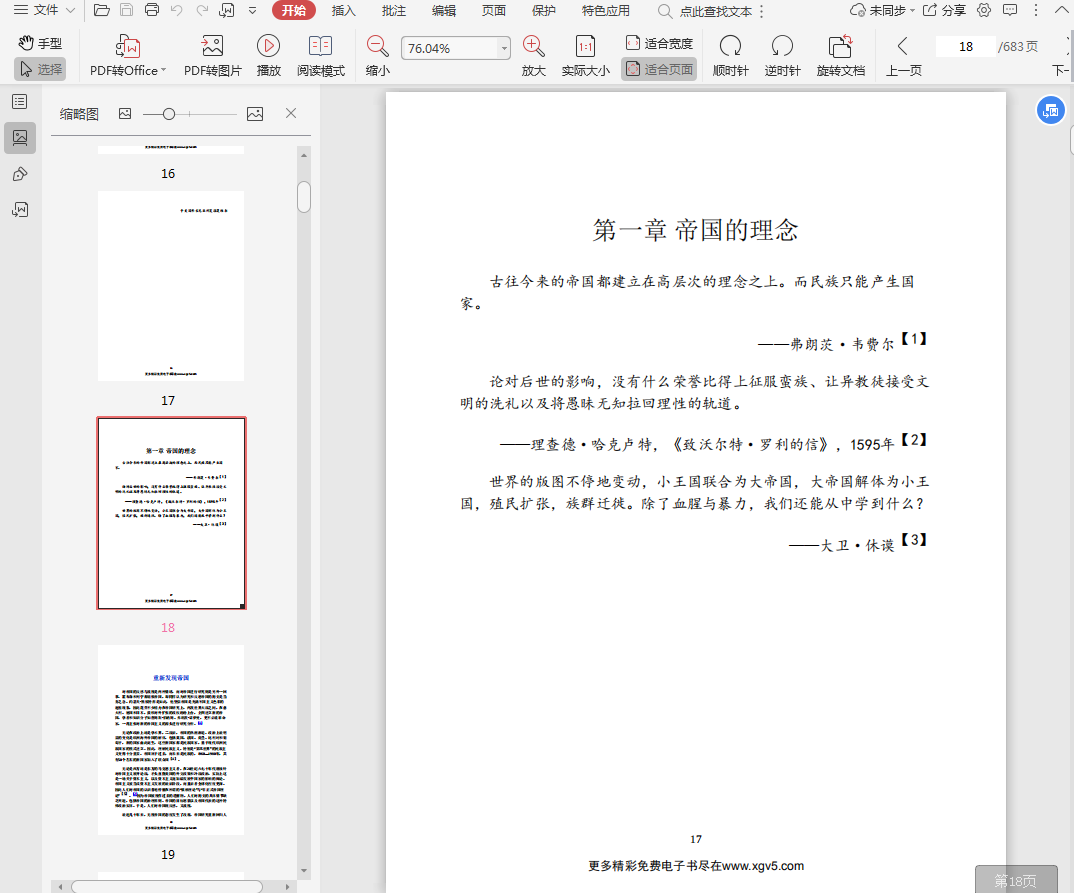Open the 特色应用 tab
The width and height of the screenshot is (1074, 893).
pos(605,10)
